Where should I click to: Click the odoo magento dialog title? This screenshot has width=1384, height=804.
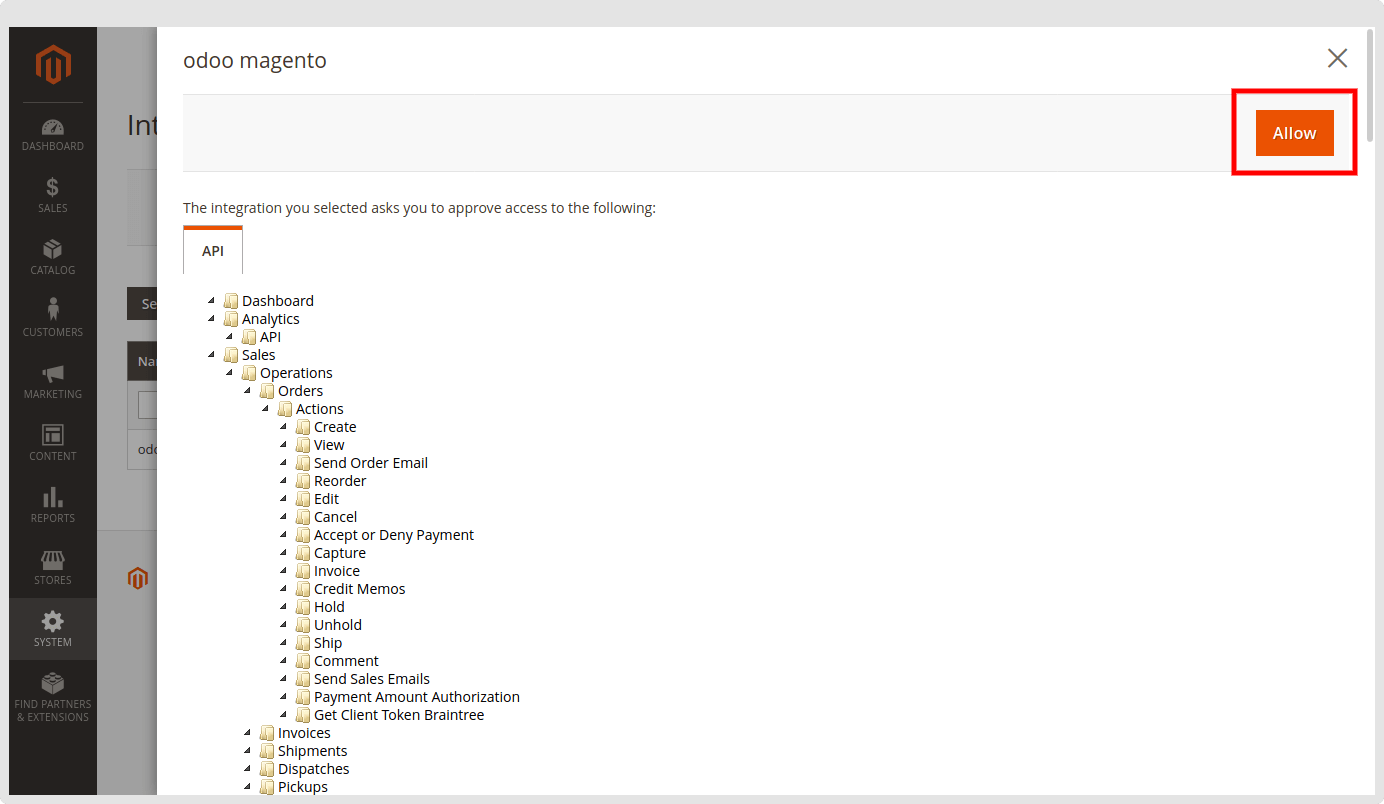[x=255, y=61]
